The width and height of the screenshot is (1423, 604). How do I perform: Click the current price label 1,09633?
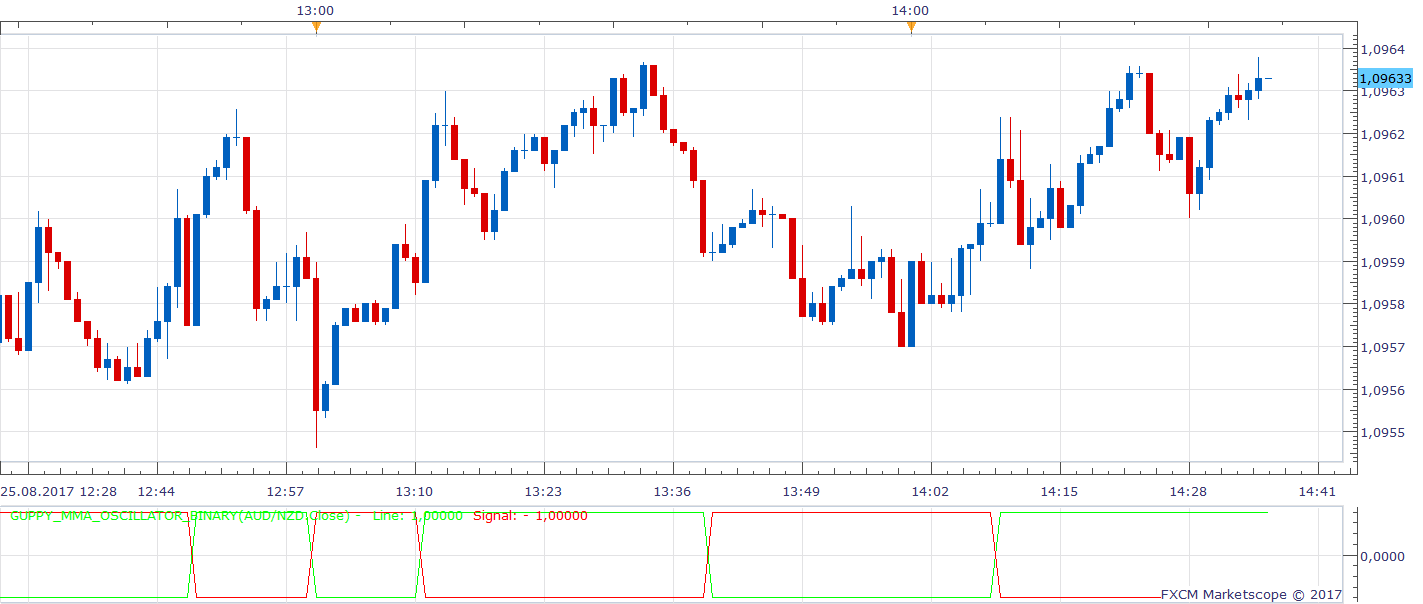coord(1386,78)
